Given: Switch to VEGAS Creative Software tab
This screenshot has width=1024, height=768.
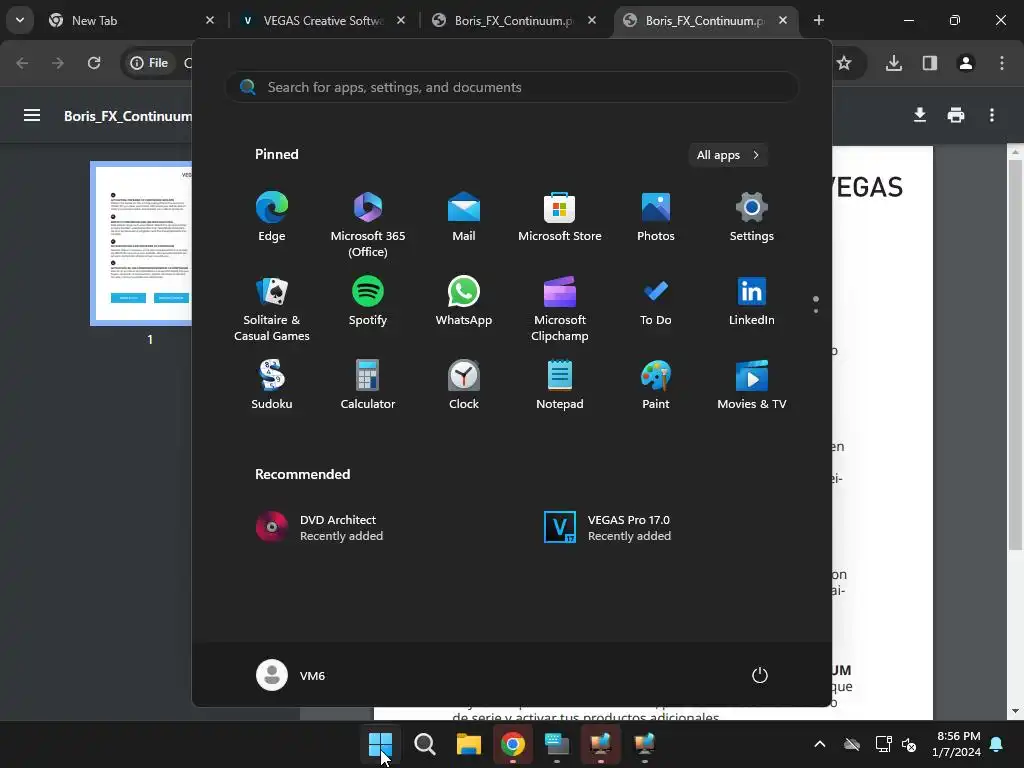Looking at the screenshot, I should pos(323,21).
